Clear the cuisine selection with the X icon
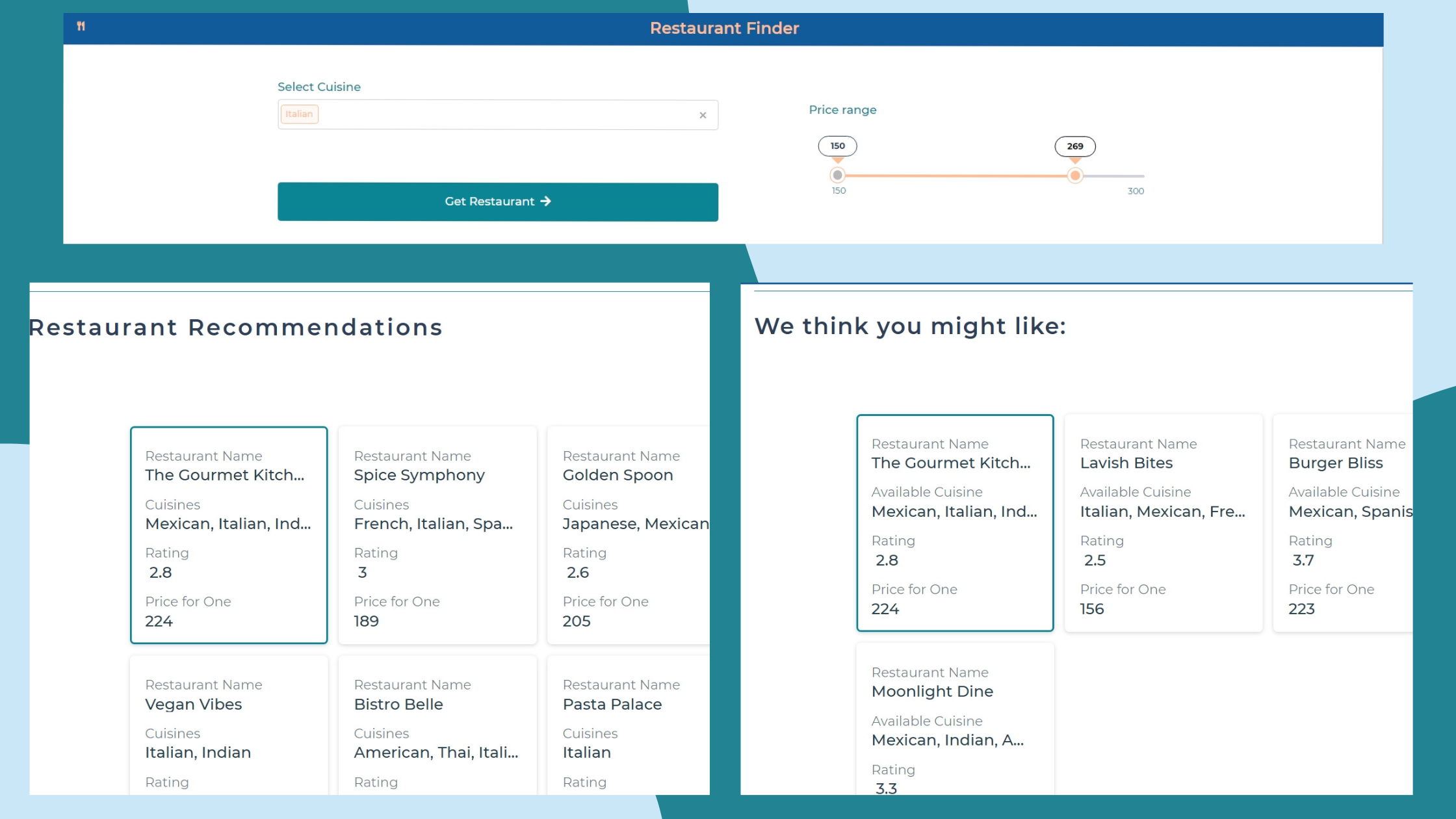1456x819 pixels. coord(703,115)
